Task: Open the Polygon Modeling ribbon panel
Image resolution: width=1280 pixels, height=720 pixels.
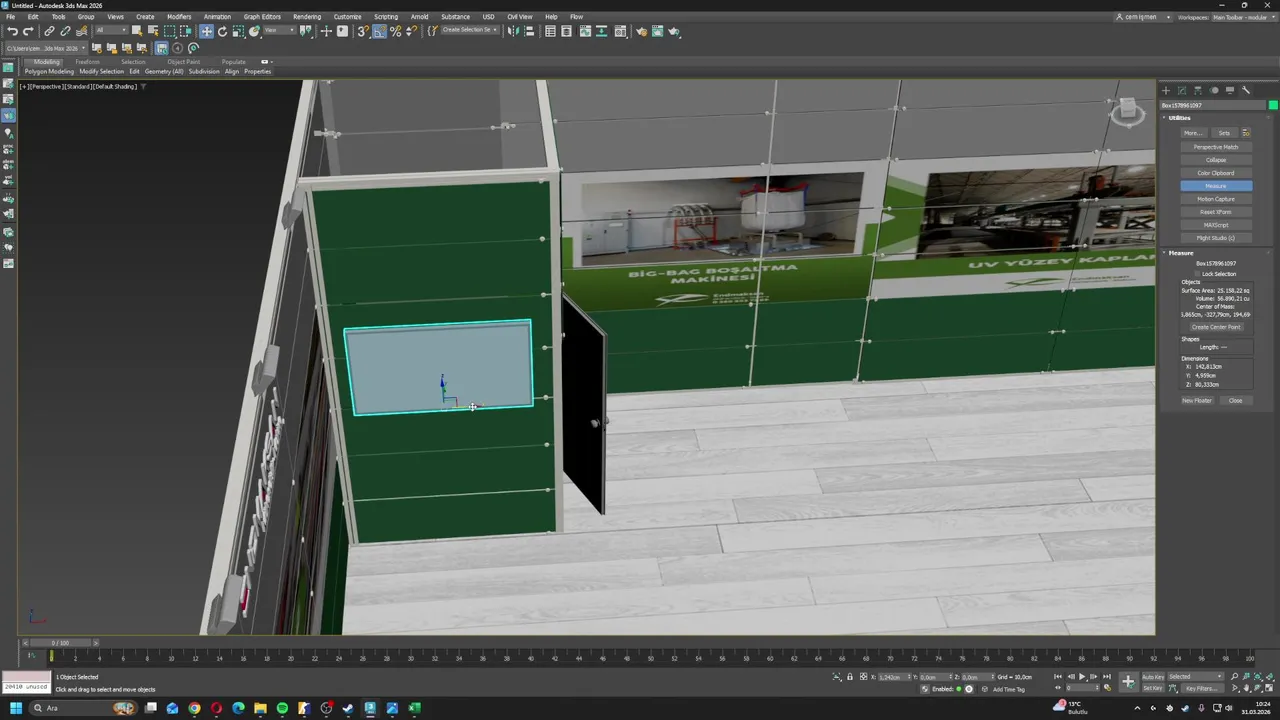Action: (x=49, y=72)
